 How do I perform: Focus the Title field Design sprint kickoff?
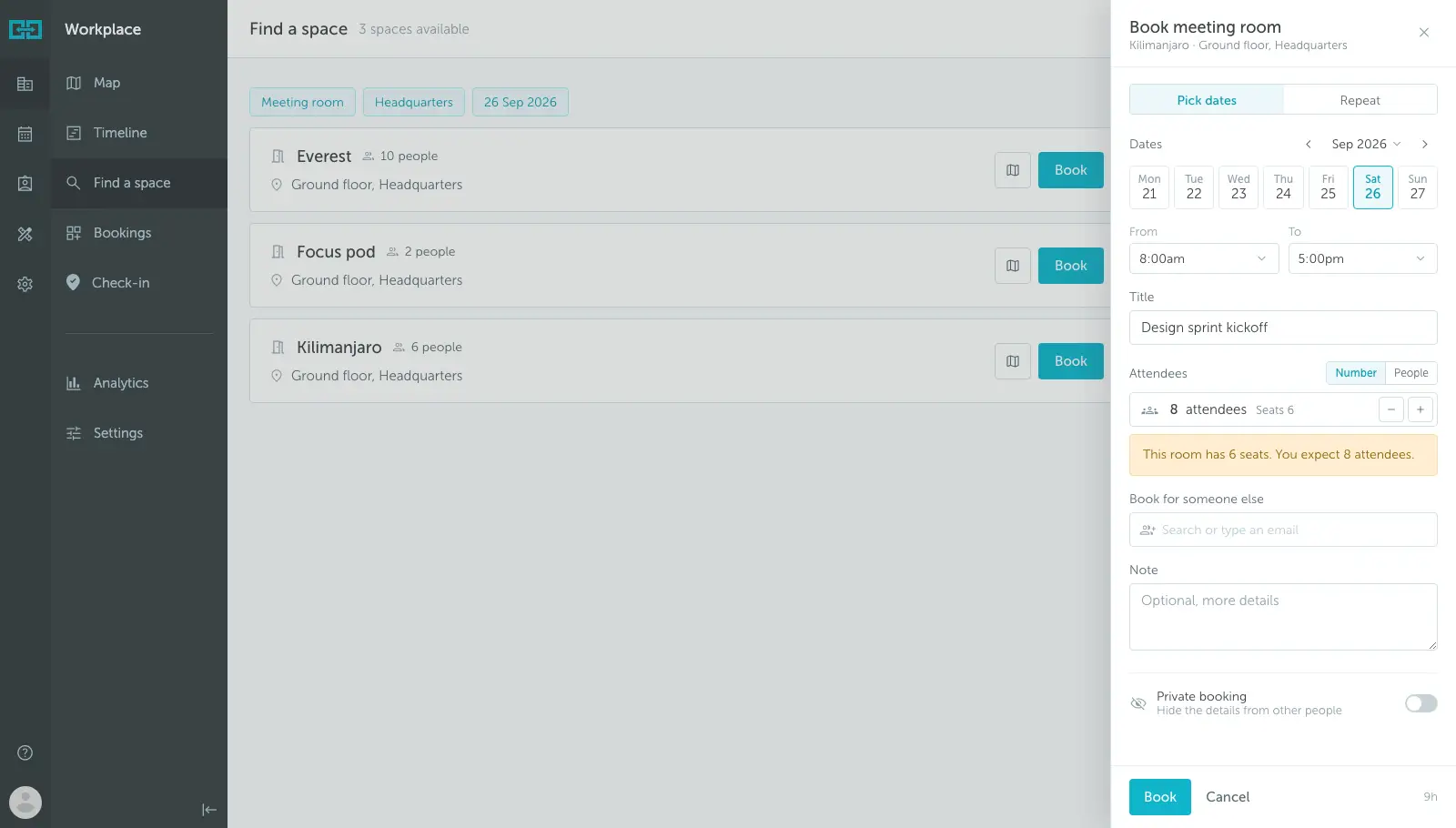pyautogui.click(x=1283, y=328)
